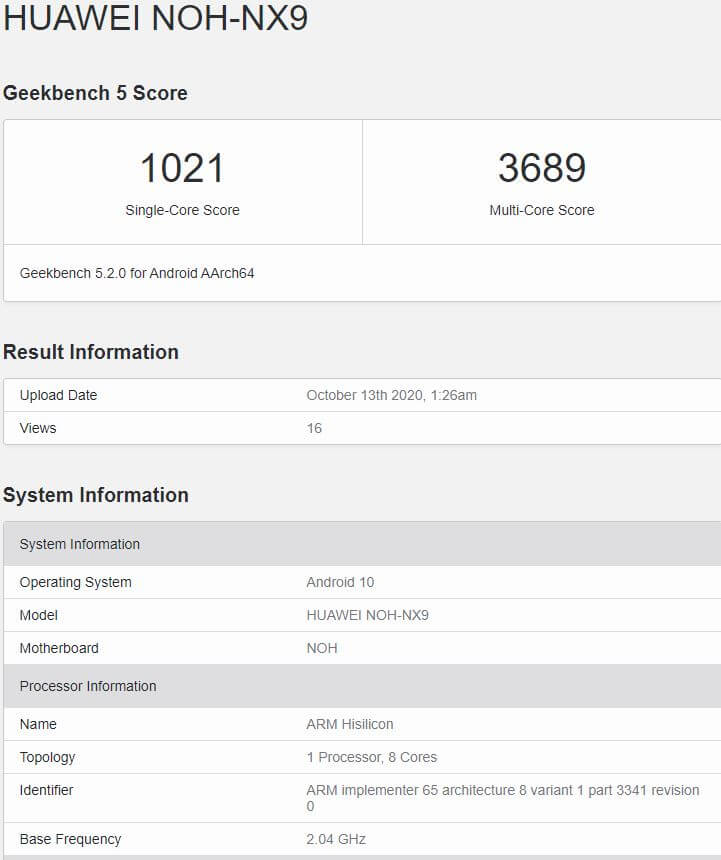Click the Topology label
This screenshot has height=860, width=721.
(x=47, y=757)
